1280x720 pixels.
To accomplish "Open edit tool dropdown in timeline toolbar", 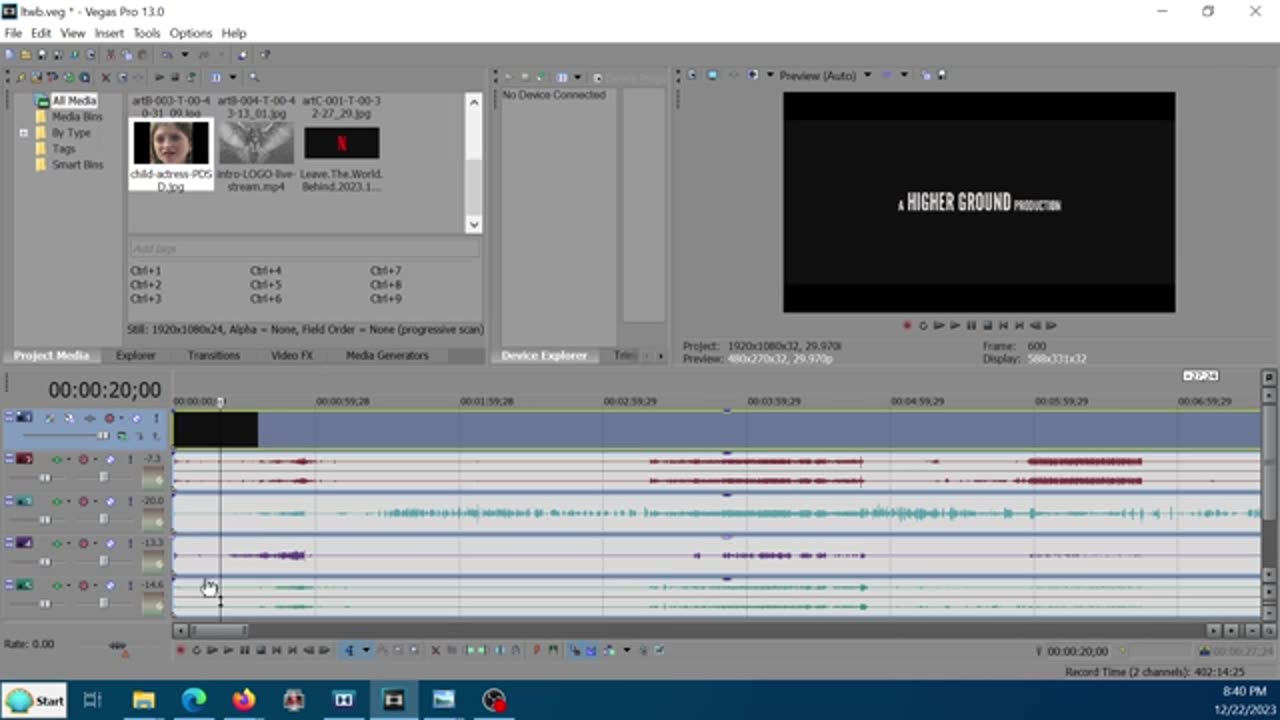I will click(x=366, y=650).
